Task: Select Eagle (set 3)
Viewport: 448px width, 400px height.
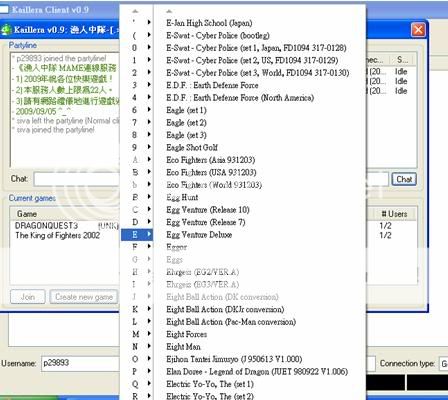Action: pos(186,135)
